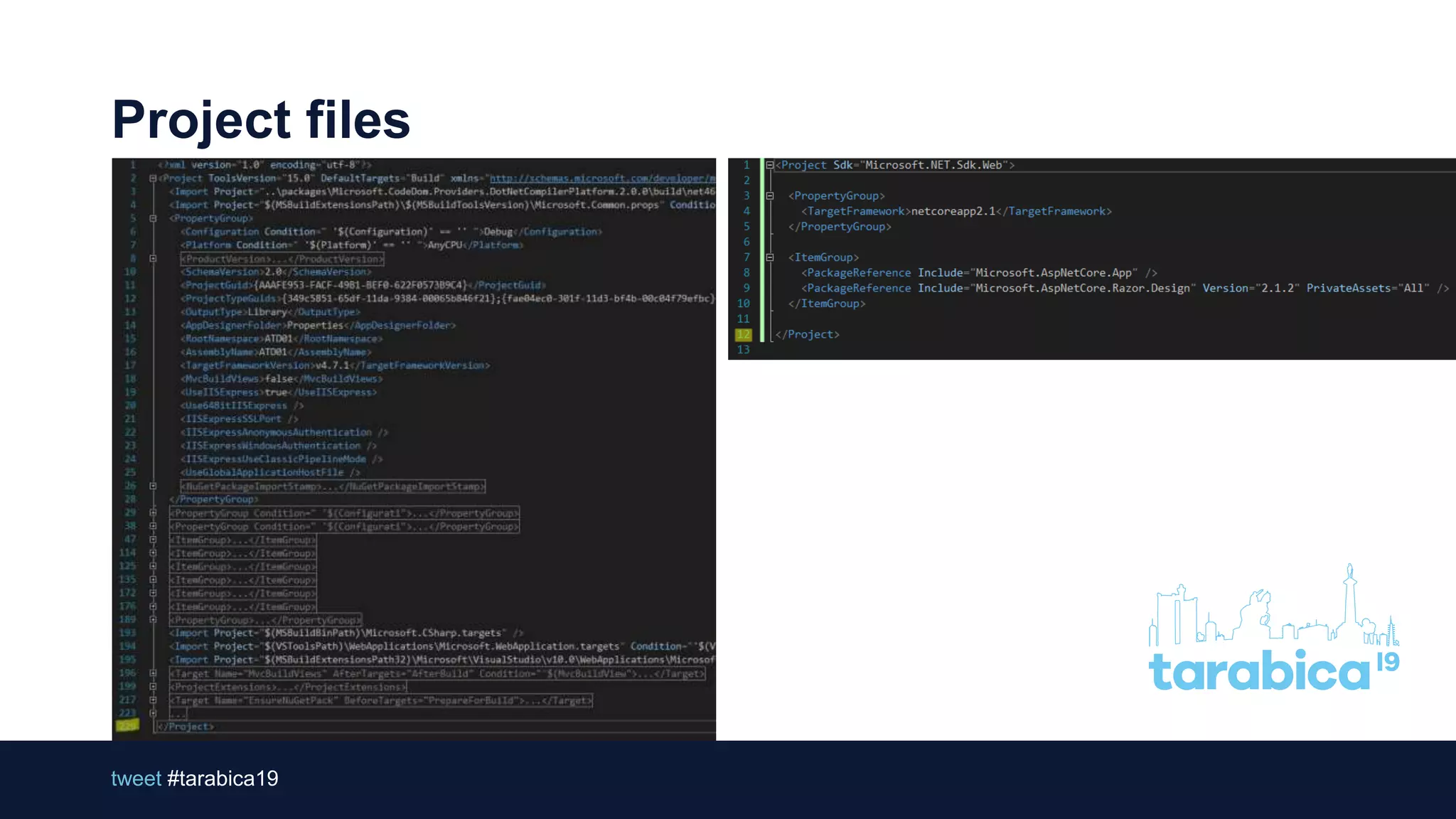Expand the collapsed ItemGroup on line 47

(x=153, y=540)
